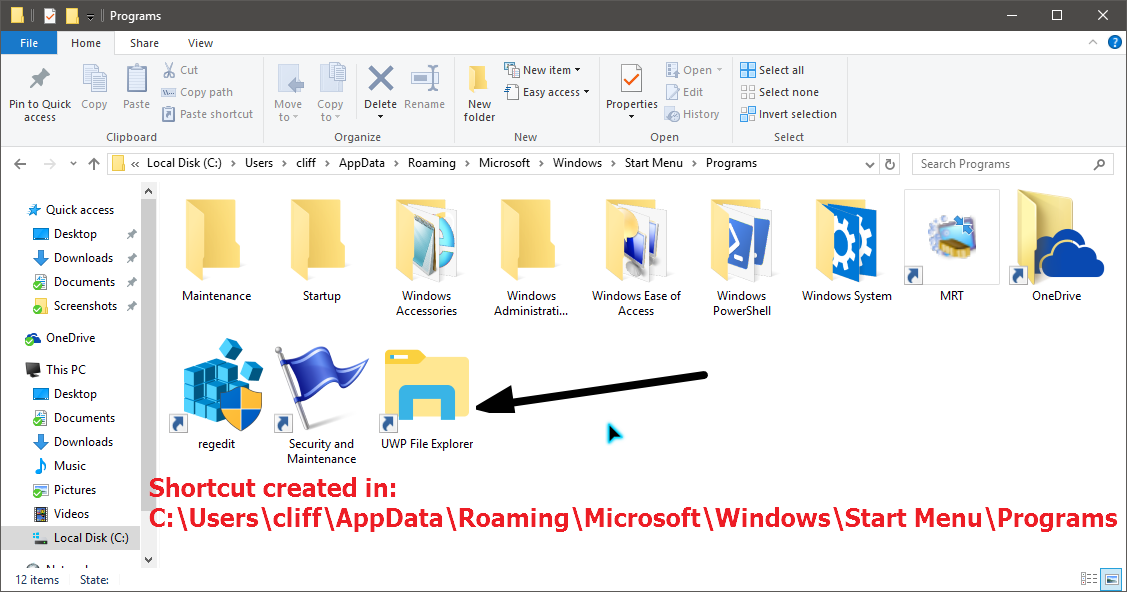Select Local Disk (C:) in navigation pane
The image size is (1127, 592).
[70, 538]
